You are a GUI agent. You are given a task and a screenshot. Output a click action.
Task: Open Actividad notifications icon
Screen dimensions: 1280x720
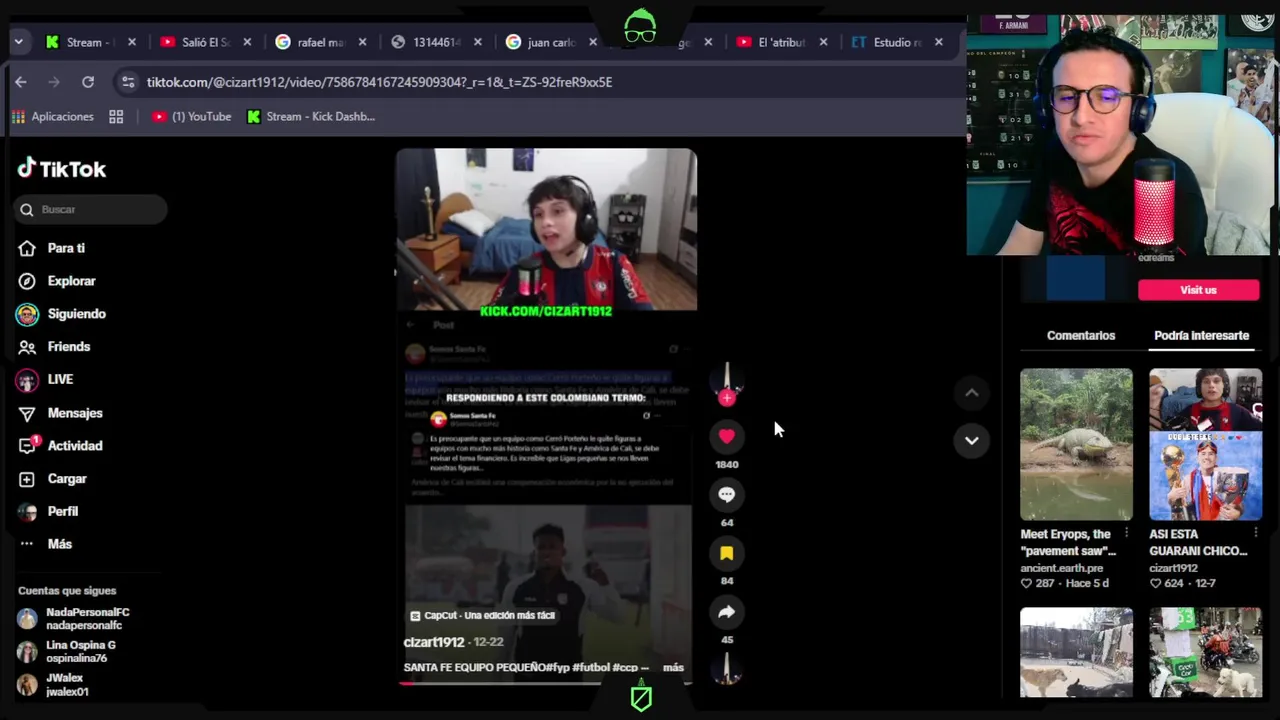coord(27,446)
